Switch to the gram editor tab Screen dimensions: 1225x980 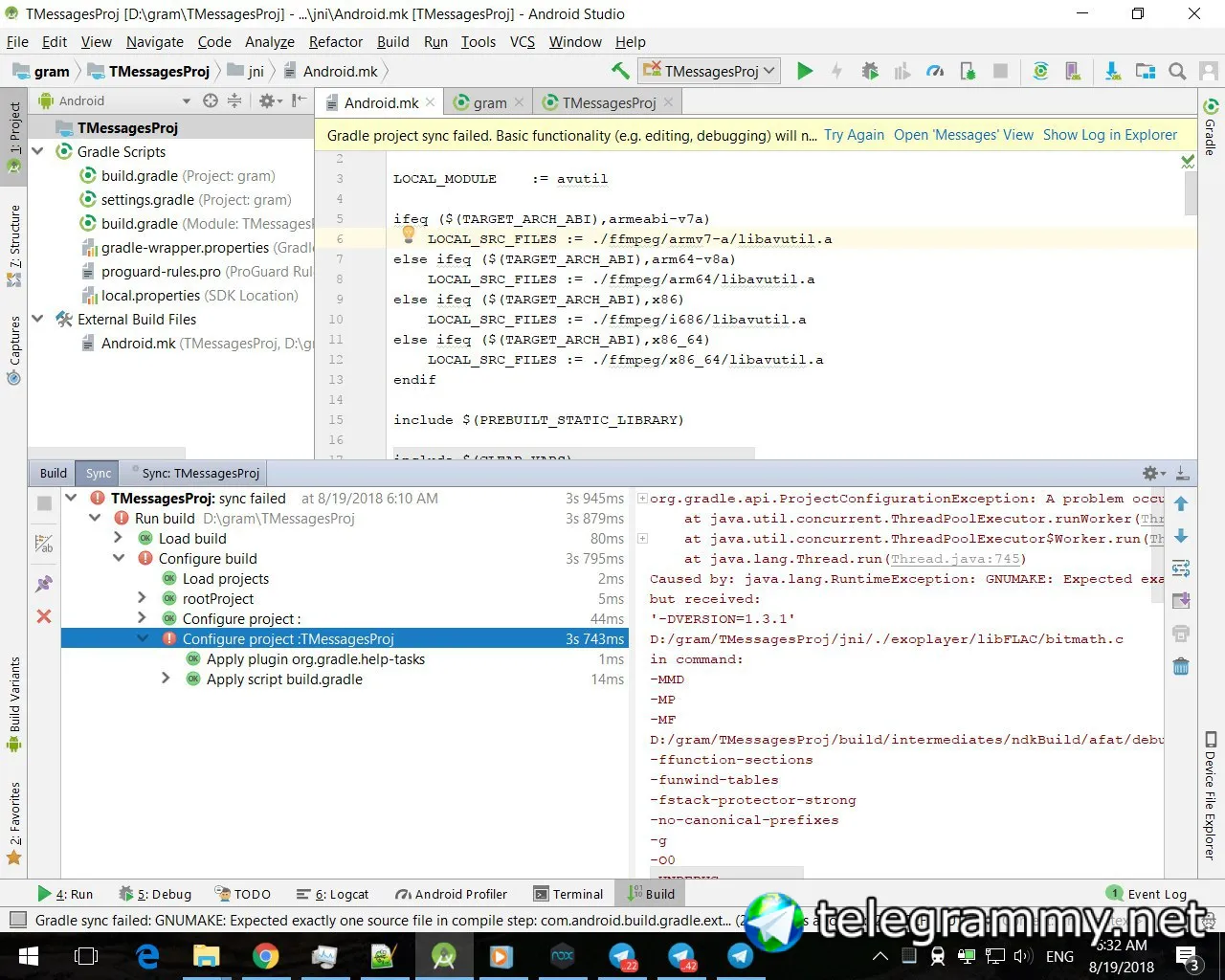(489, 102)
